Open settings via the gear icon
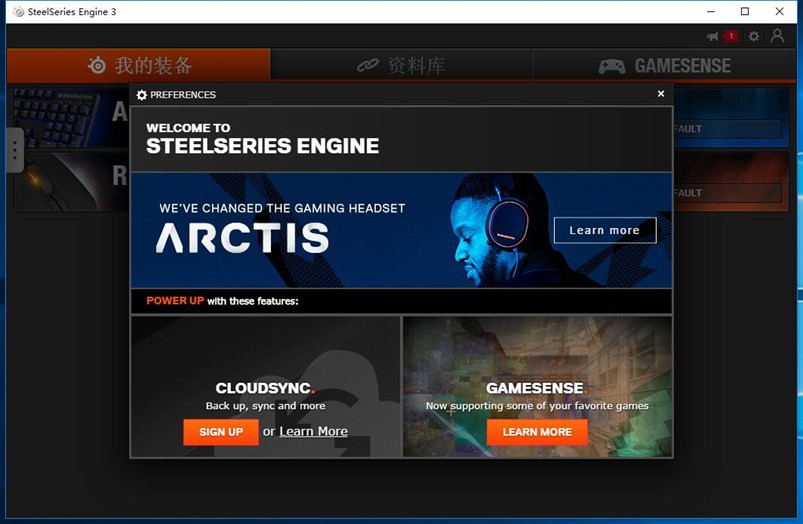803x524 pixels. coord(754,36)
